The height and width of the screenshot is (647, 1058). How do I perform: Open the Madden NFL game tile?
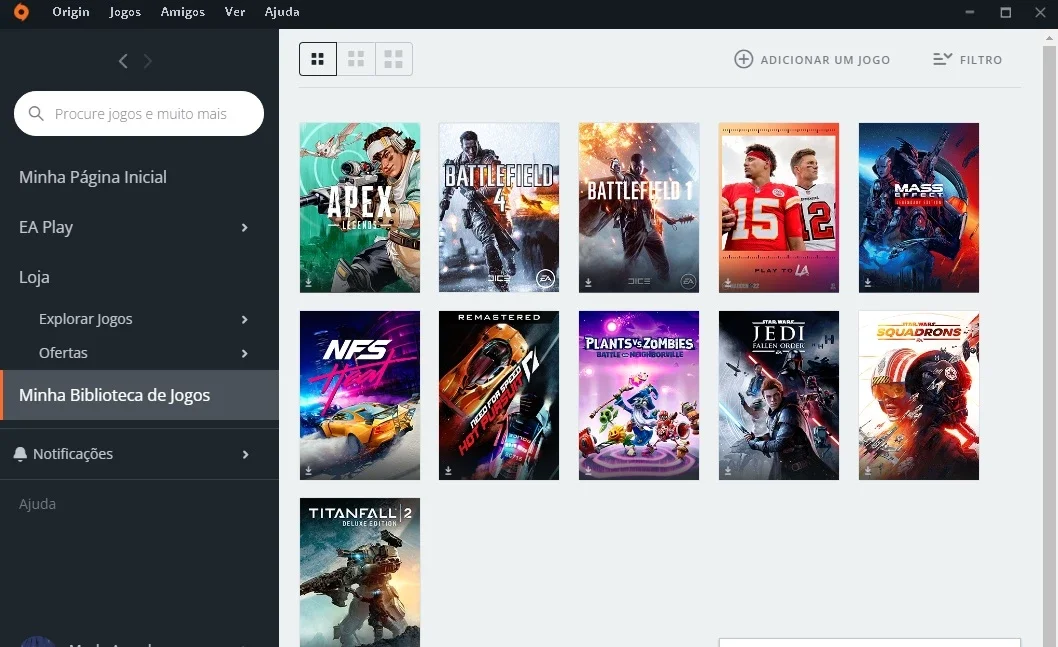[779, 208]
